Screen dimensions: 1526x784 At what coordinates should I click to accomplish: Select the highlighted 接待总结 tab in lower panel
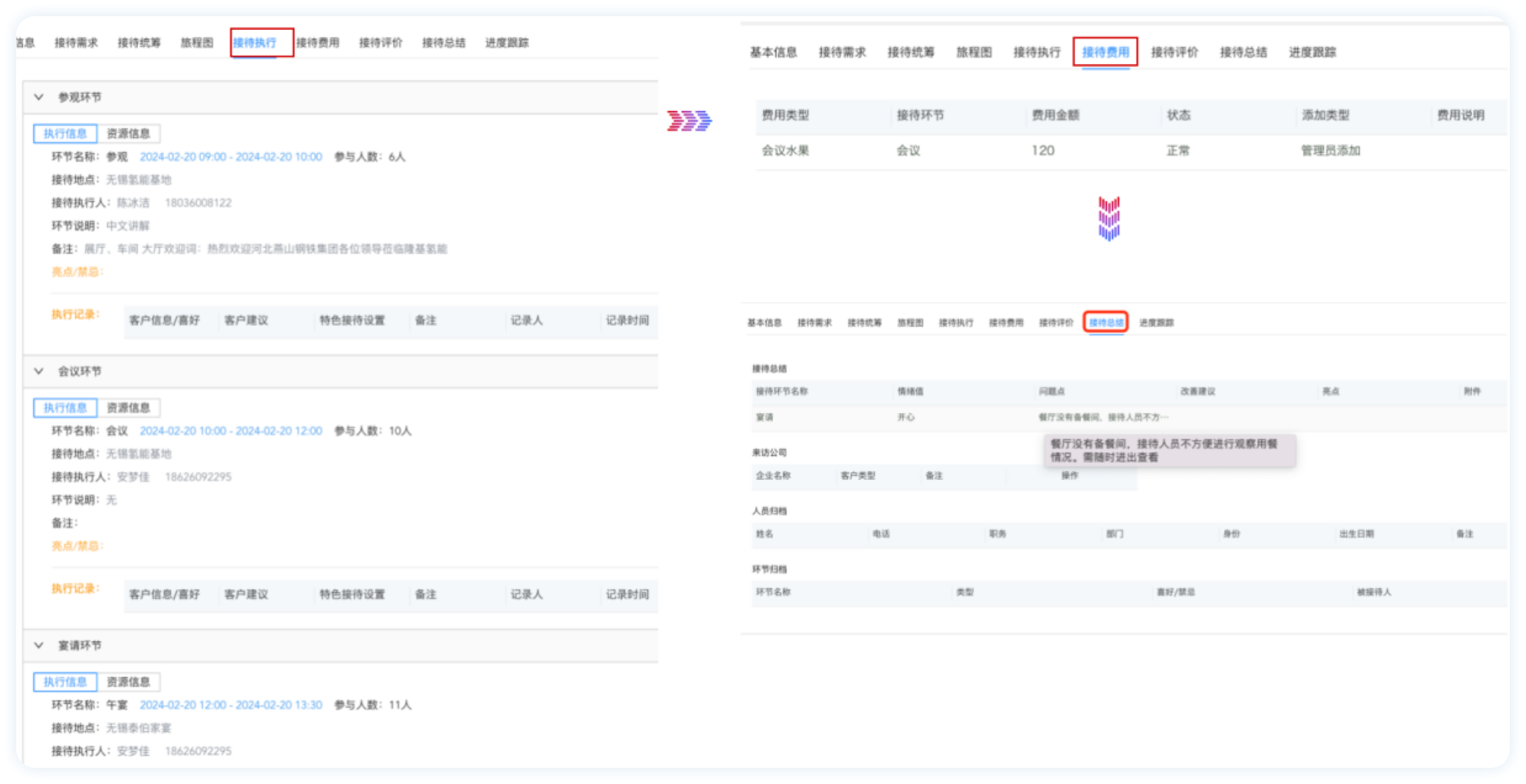(x=1106, y=322)
